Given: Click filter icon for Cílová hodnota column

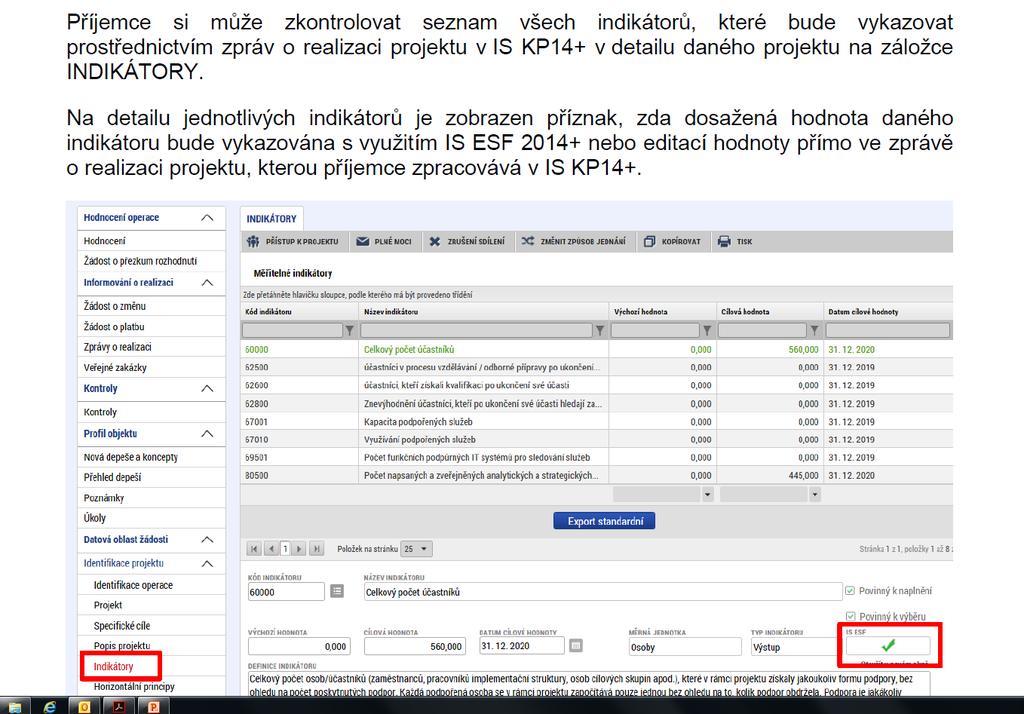Looking at the screenshot, I should [814, 331].
